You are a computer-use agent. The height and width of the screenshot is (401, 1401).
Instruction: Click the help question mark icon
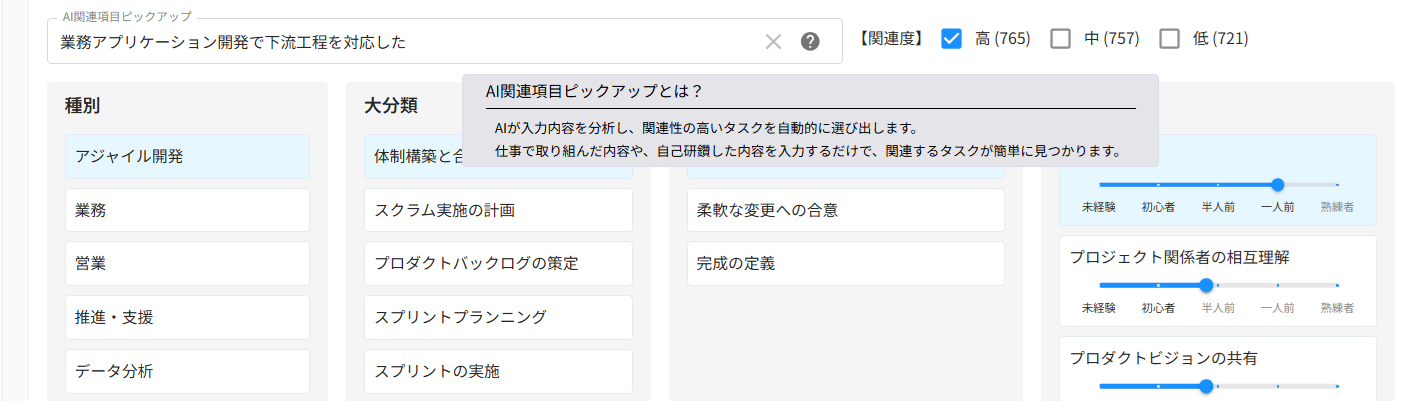[x=810, y=42]
